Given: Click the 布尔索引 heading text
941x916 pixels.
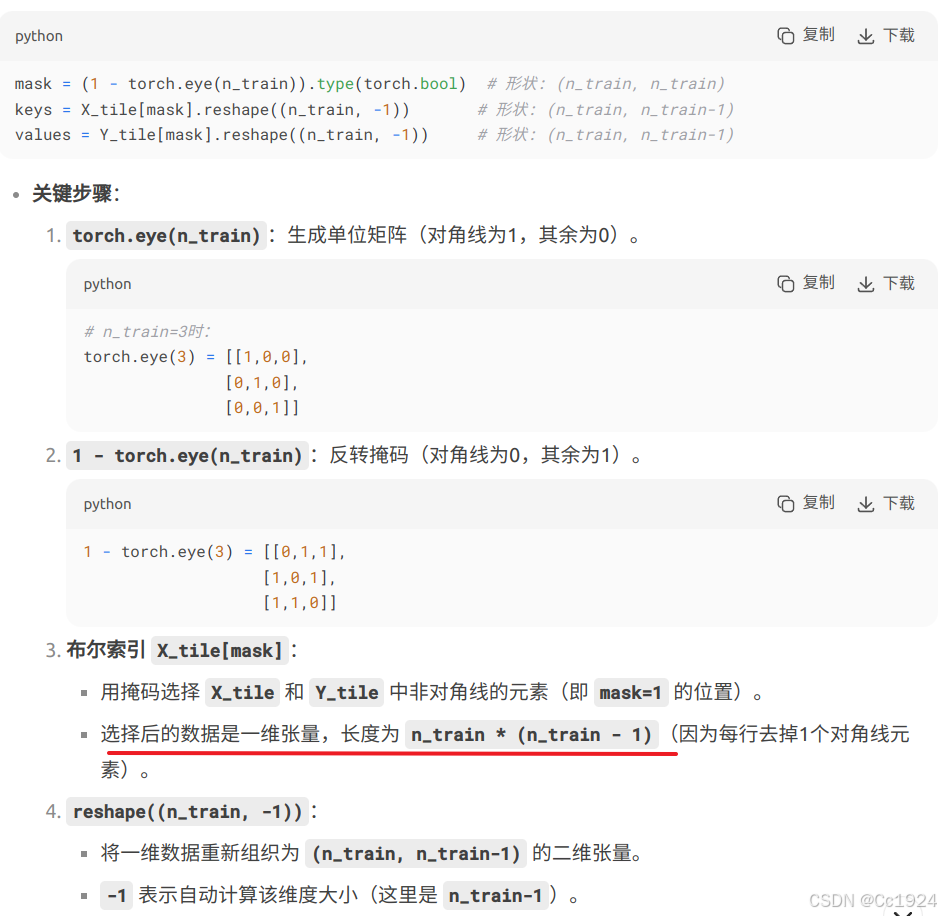Looking at the screenshot, I should (x=106, y=650).
